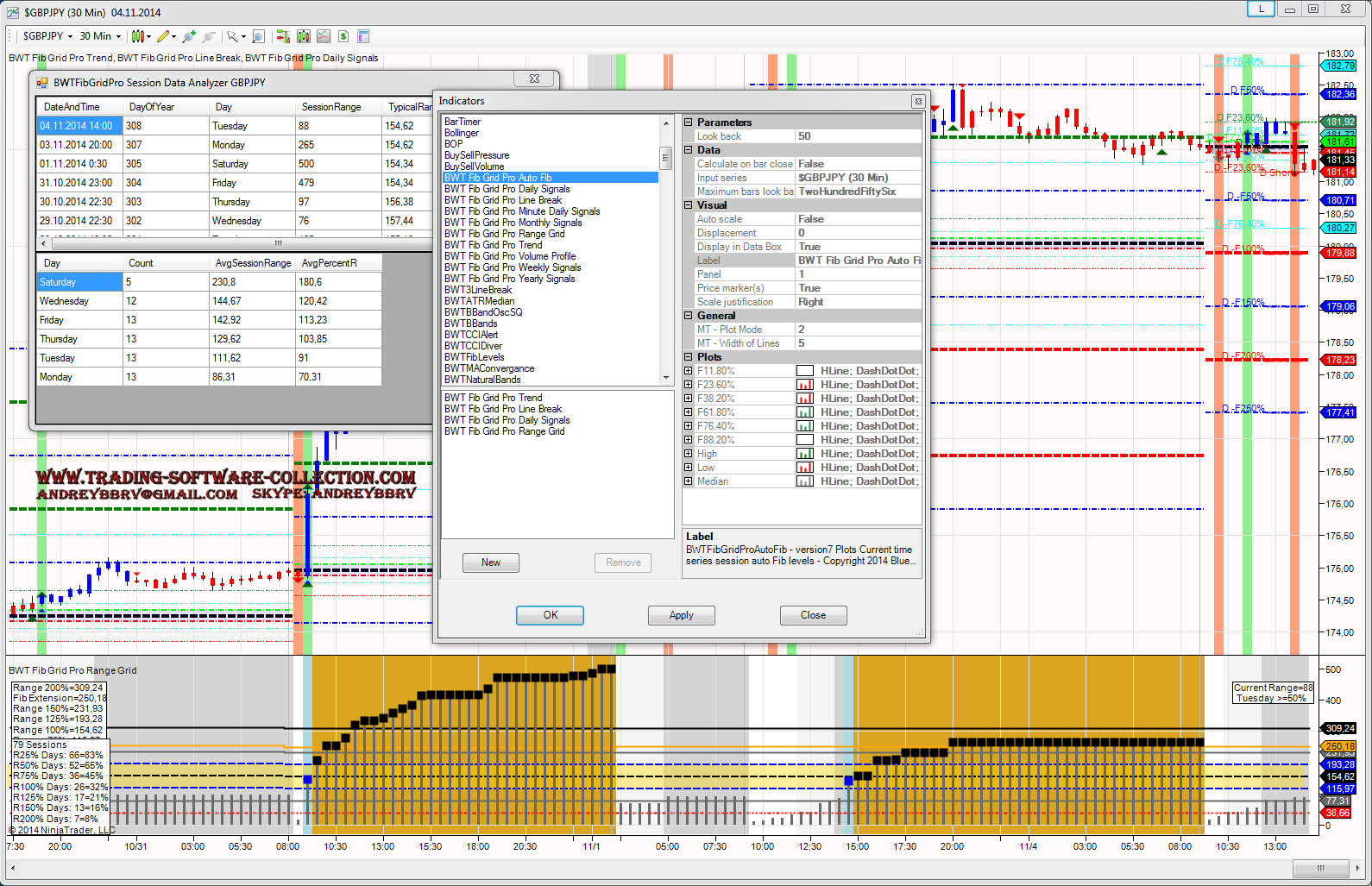Choose the cursor pointer tool

pyautogui.click(x=232, y=36)
